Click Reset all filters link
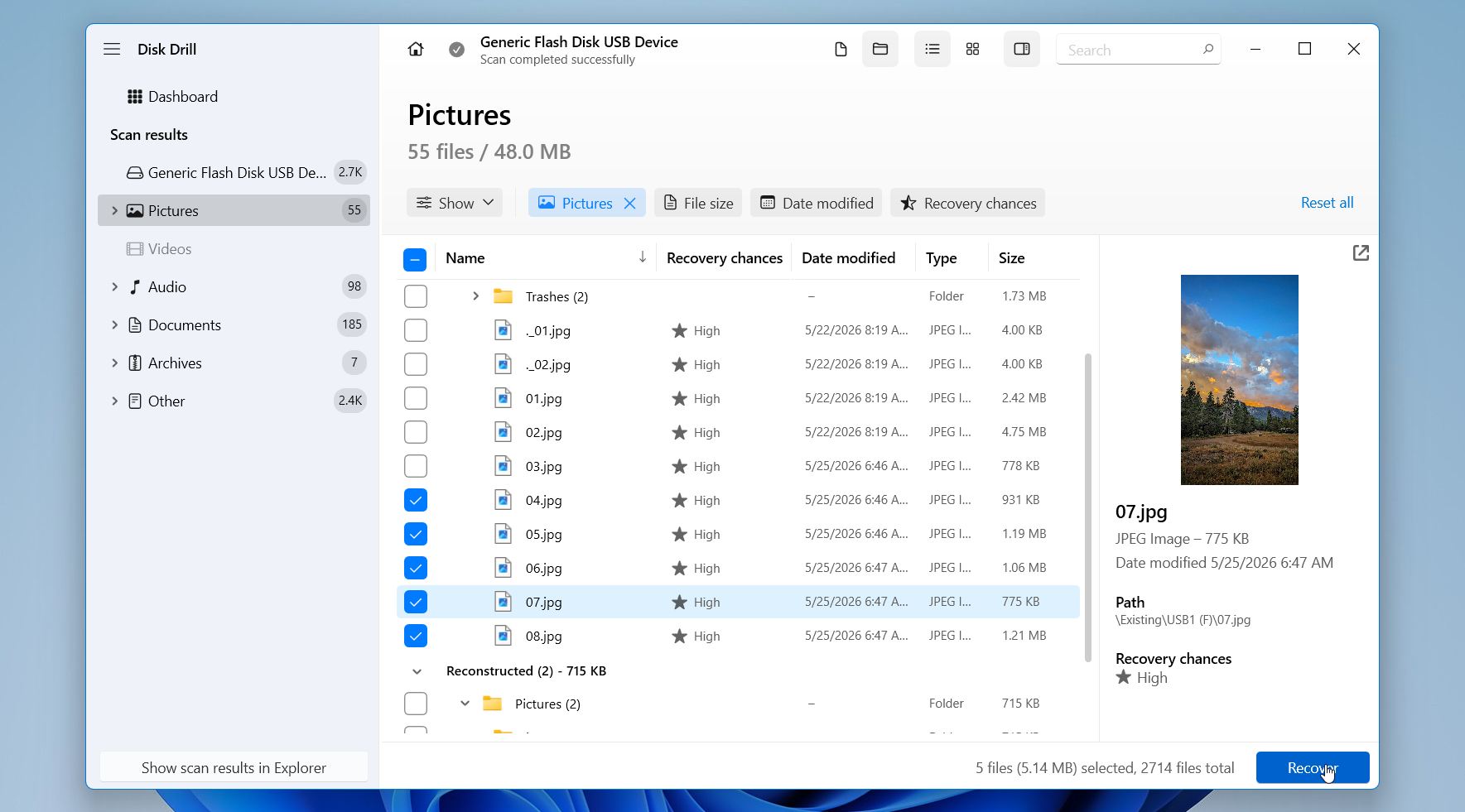This screenshot has height=812, width=1465. 1327,203
